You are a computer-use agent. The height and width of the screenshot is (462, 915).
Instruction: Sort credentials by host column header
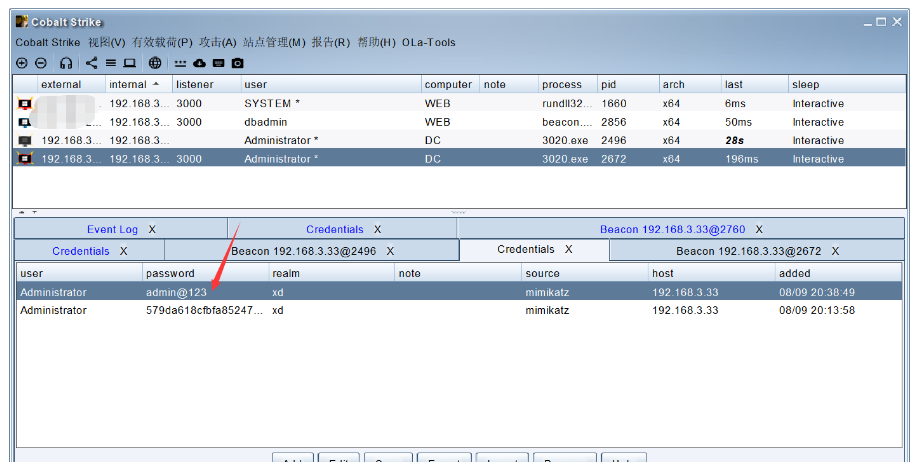tap(711, 273)
